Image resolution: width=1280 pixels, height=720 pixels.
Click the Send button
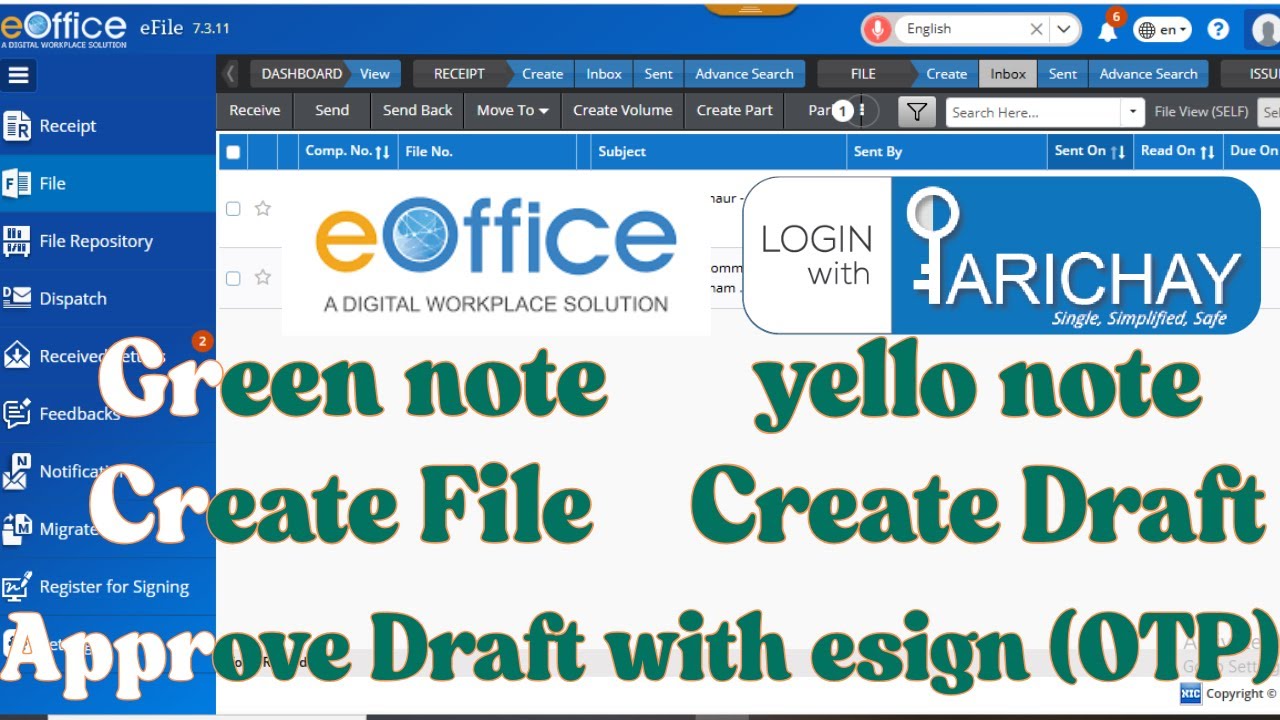click(332, 110)
